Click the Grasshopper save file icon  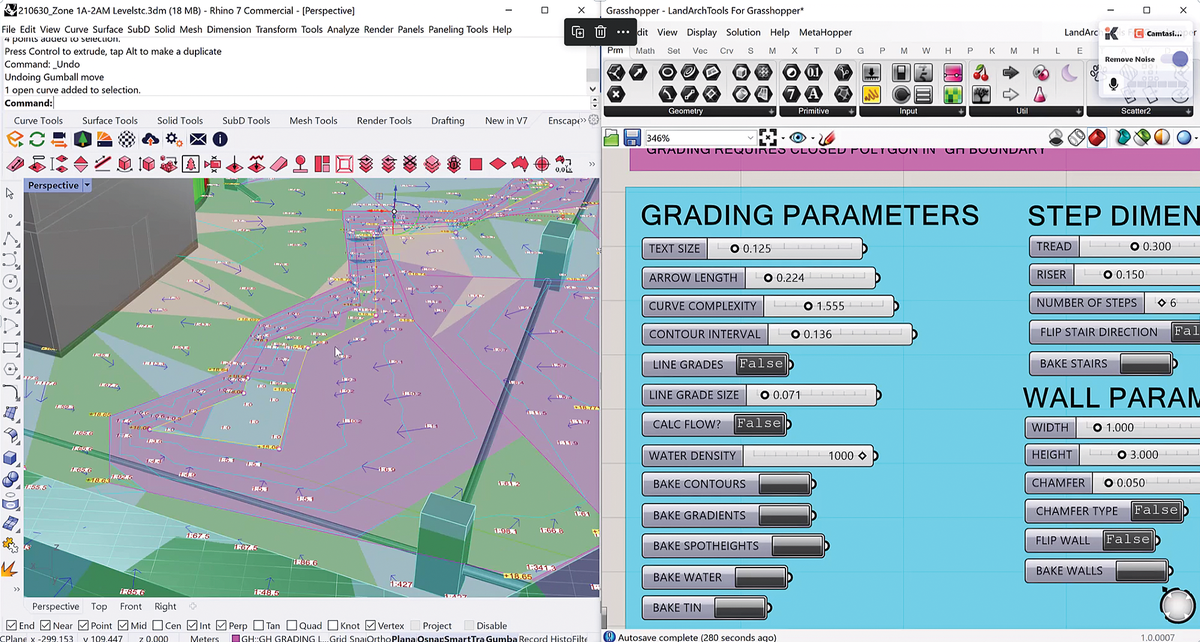tap(632, 138)
